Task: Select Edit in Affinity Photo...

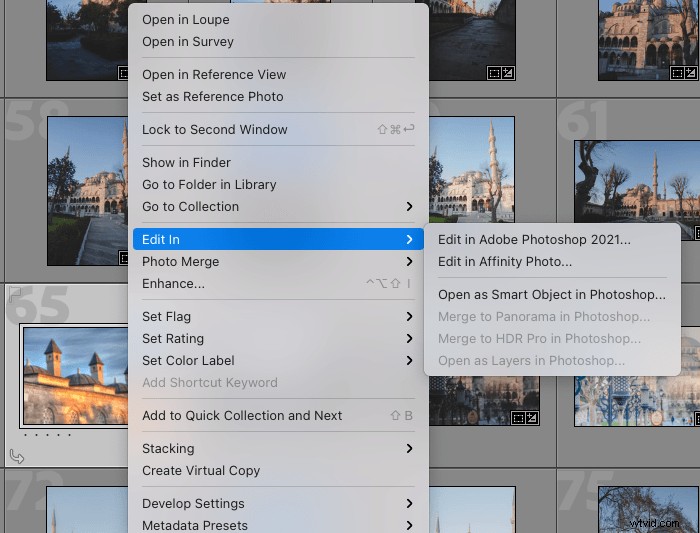Action: (x=552, y=261)
